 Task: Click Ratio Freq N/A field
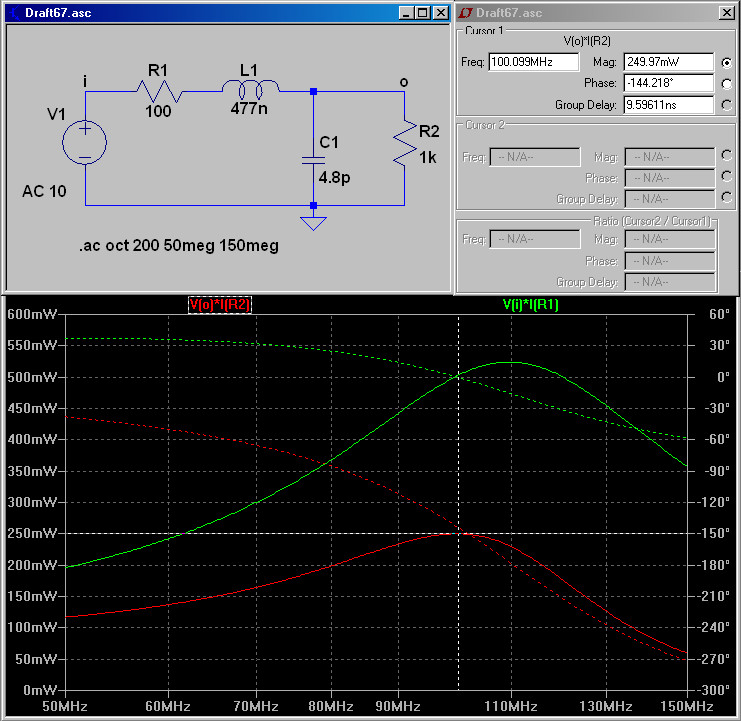click(x=535, y=239)
